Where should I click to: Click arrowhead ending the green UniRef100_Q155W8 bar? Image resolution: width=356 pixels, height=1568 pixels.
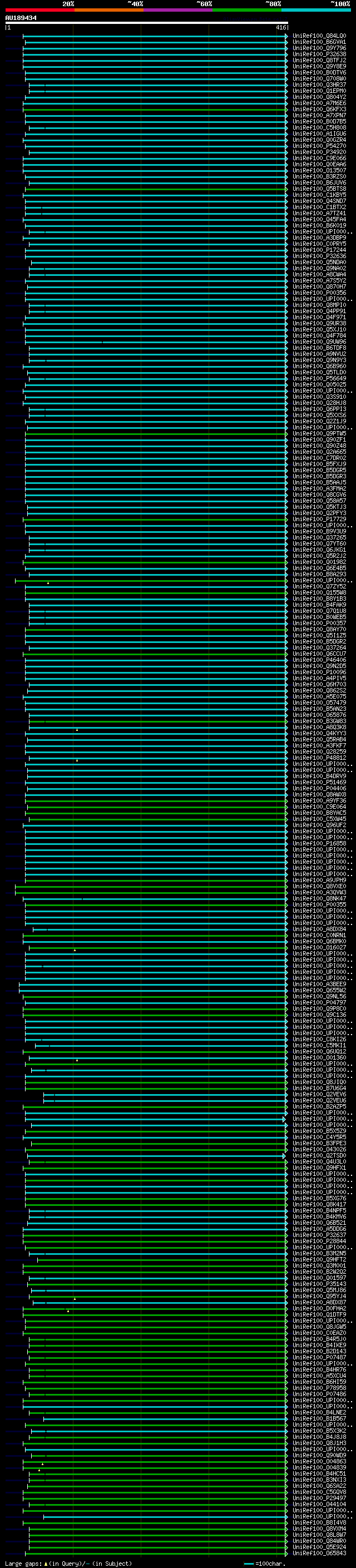coord(286,592)
